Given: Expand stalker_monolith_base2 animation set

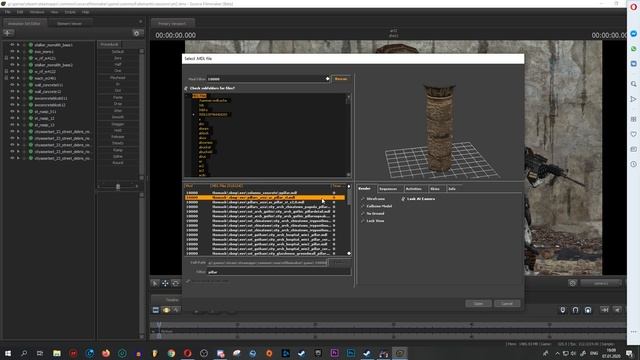Looking at the screenshot, I should pyautogui.click(x=18, y=65).
